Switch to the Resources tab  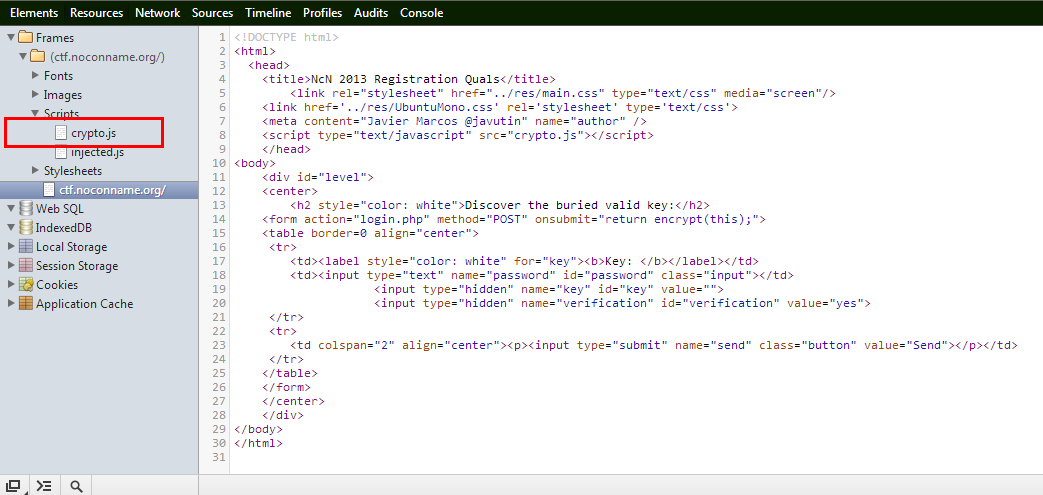click(x=96, y=13)
